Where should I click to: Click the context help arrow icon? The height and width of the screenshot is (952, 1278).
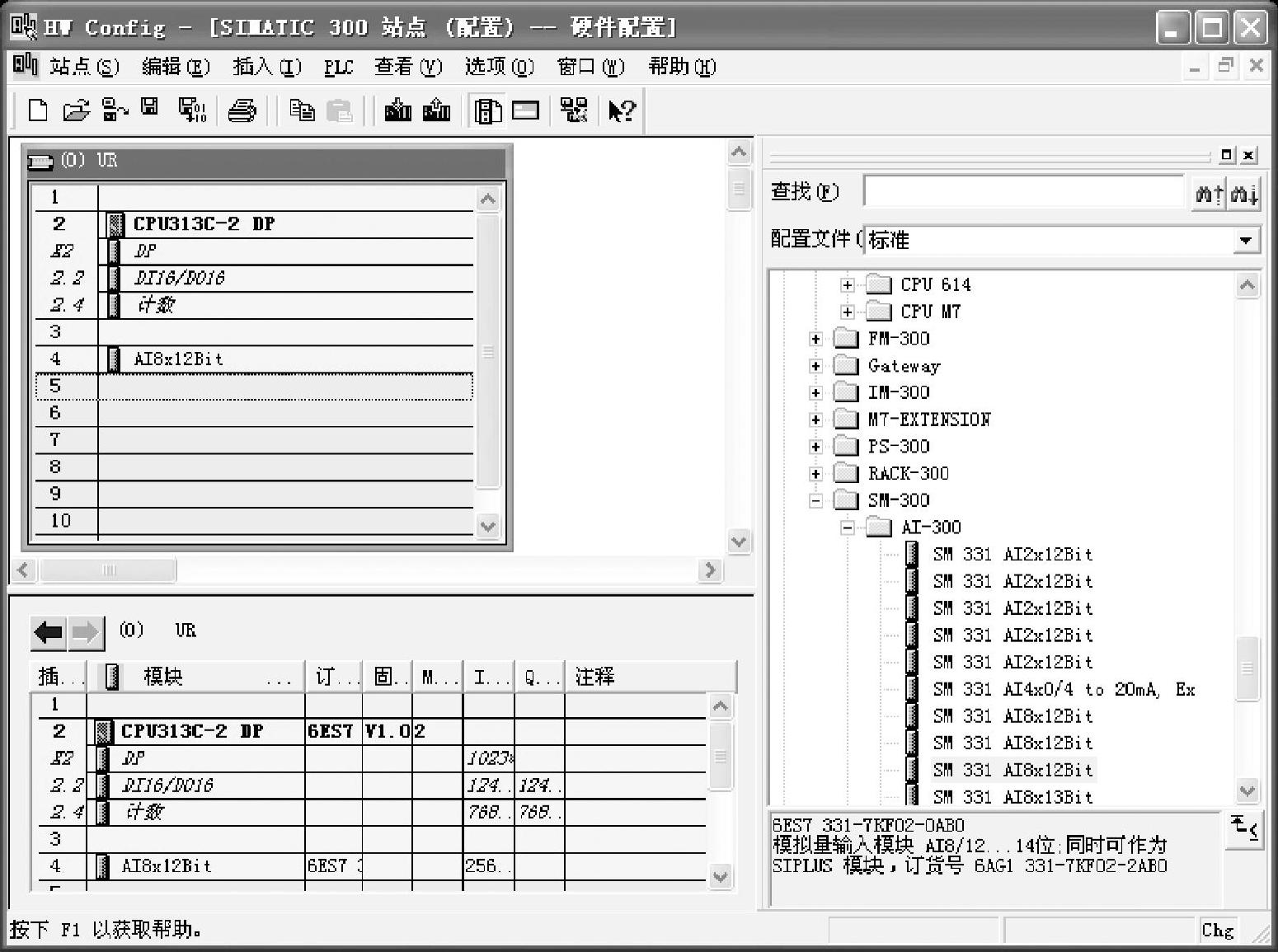pyautogui.click(x=622, y=110)
